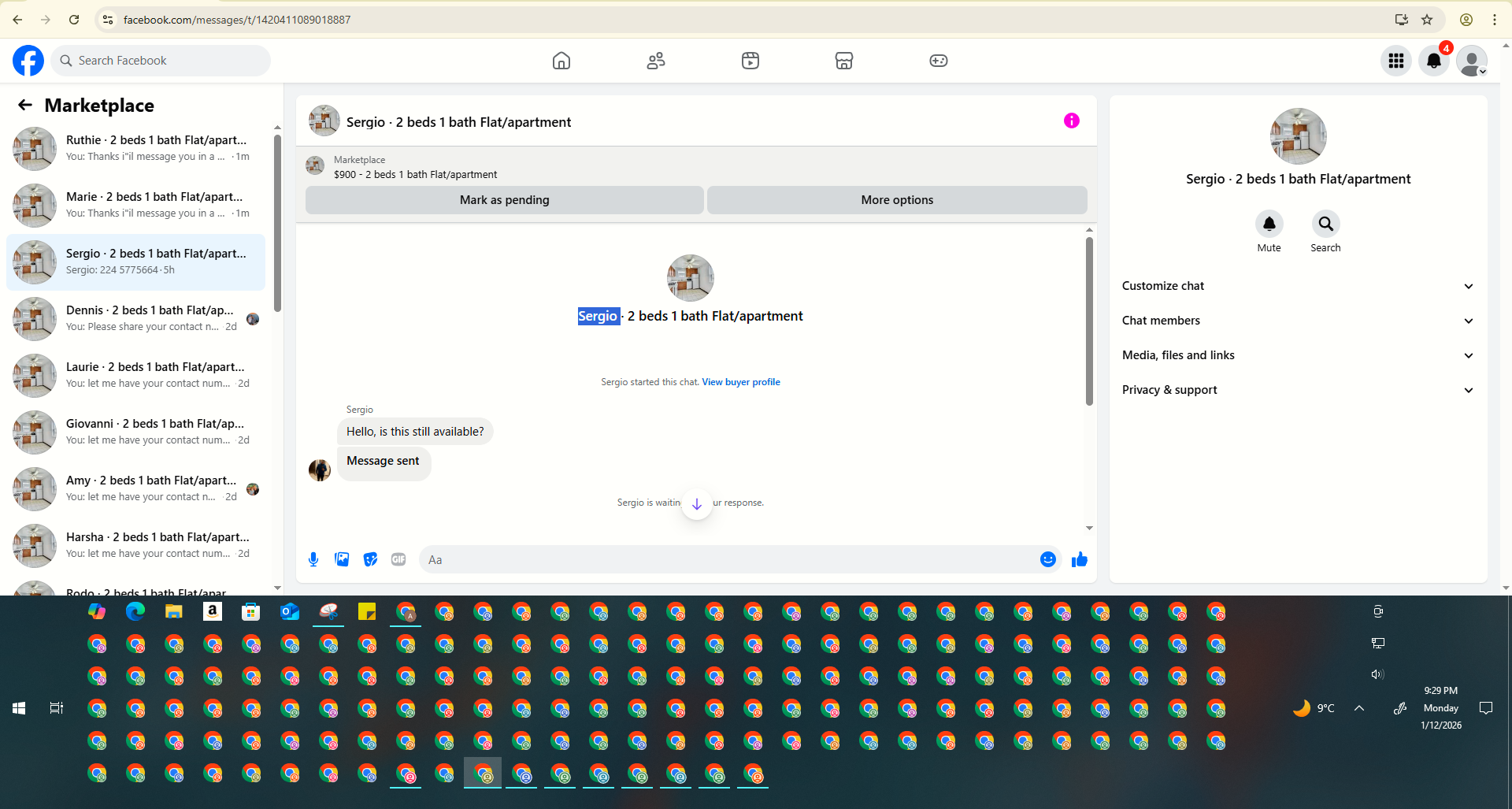Open the Facebook menu grid icon

[1395, 61]
